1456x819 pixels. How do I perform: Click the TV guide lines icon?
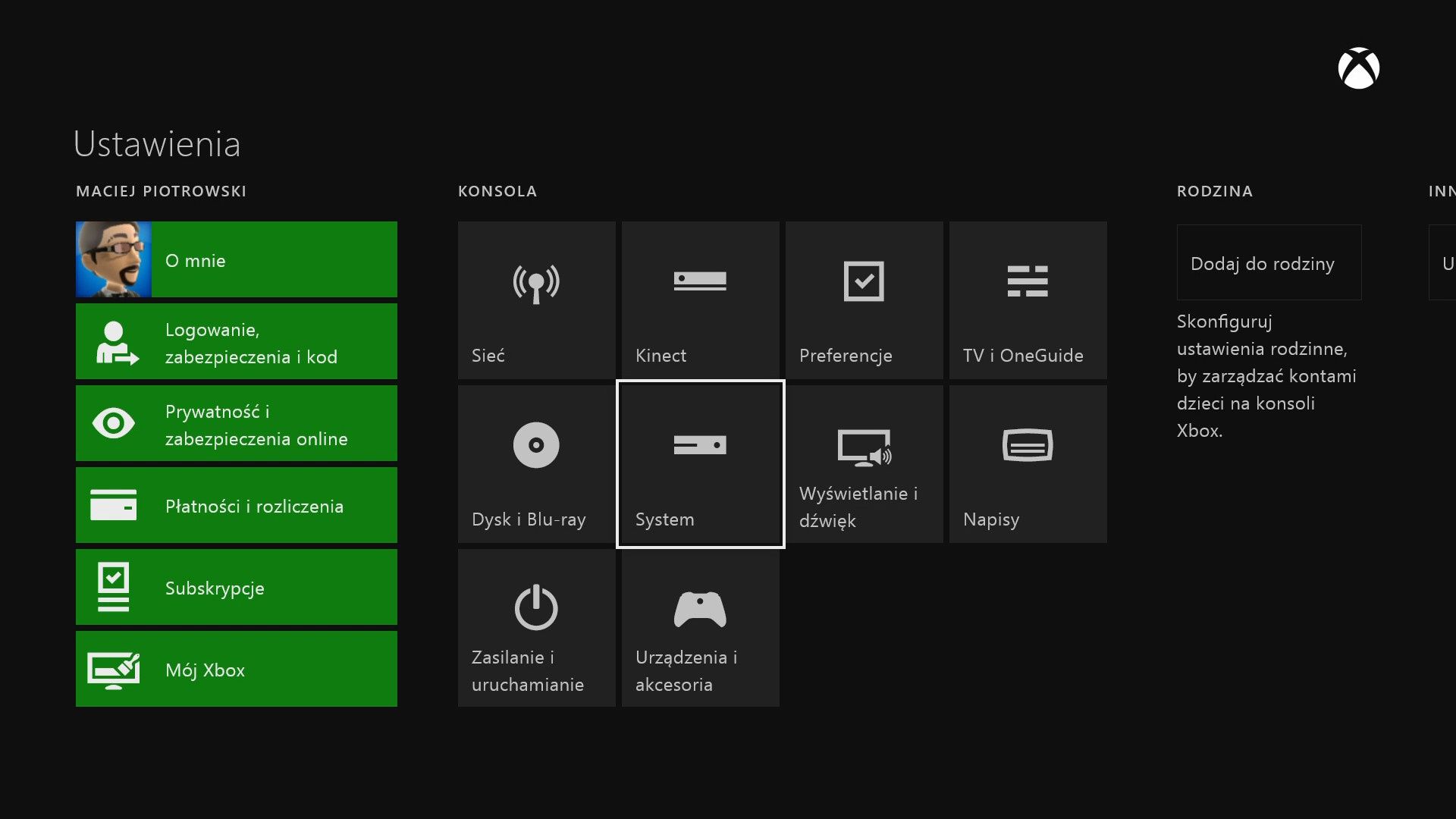click(x=1028, y=281)
